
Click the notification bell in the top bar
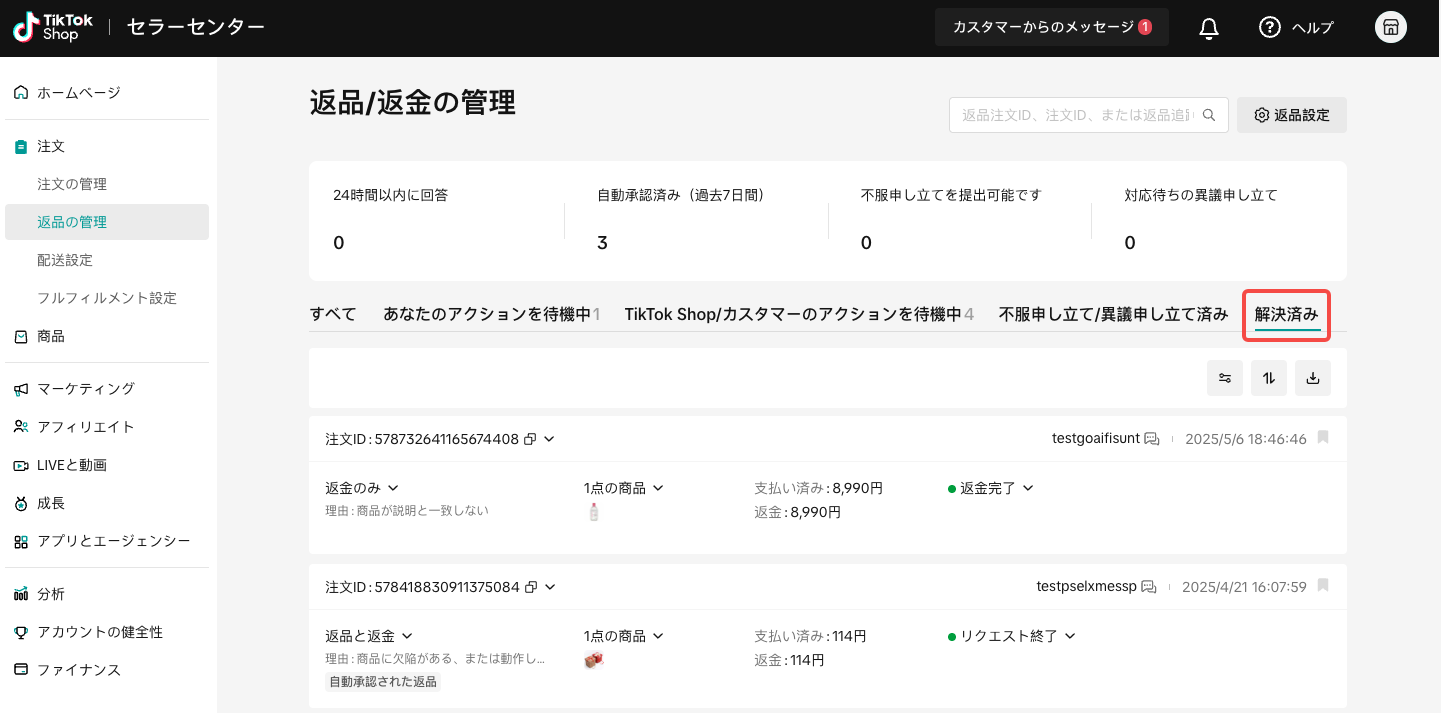coord(1207,27)
